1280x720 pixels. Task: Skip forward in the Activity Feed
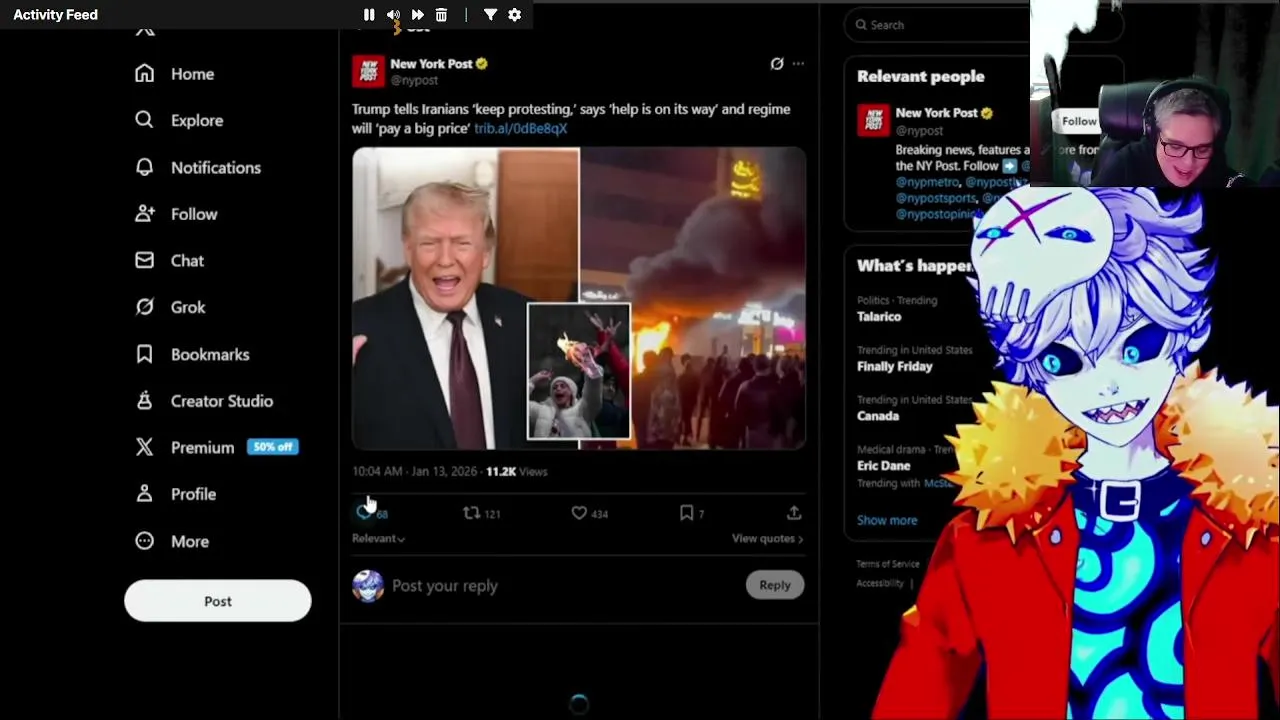click(x=417, y=15)
